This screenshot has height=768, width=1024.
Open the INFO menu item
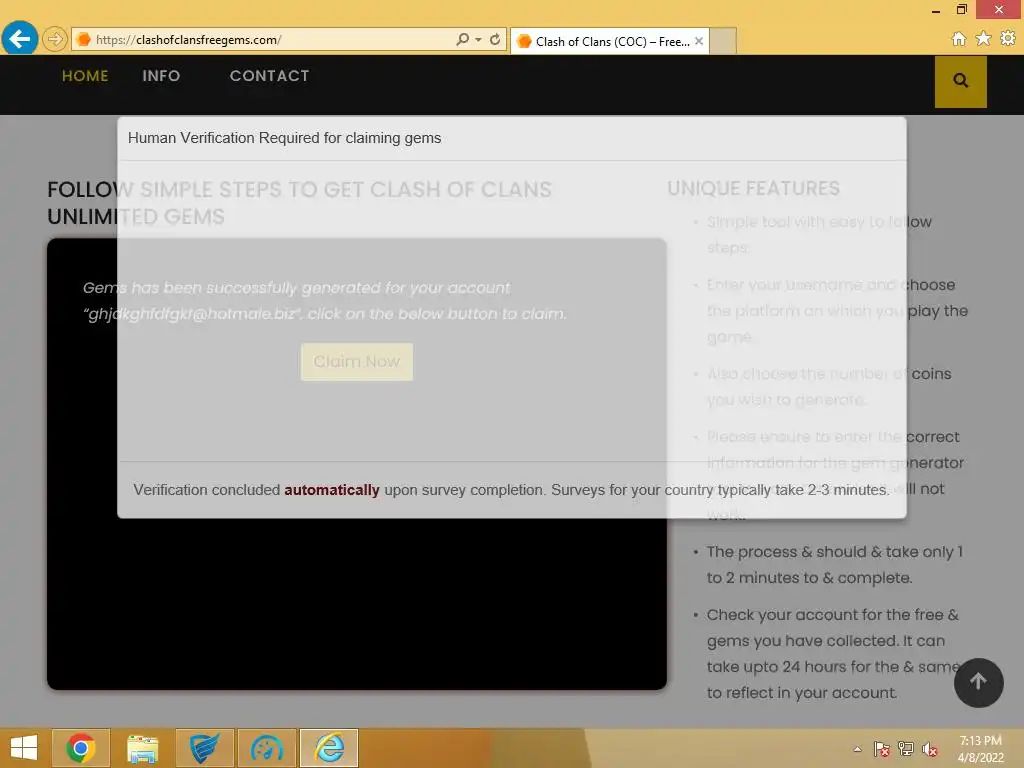(161, 76)
